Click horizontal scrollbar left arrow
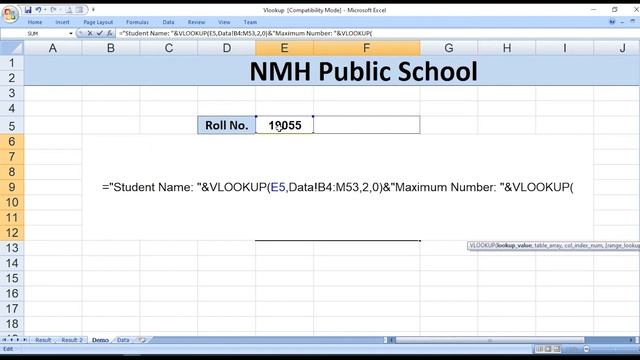 (391, 340)
